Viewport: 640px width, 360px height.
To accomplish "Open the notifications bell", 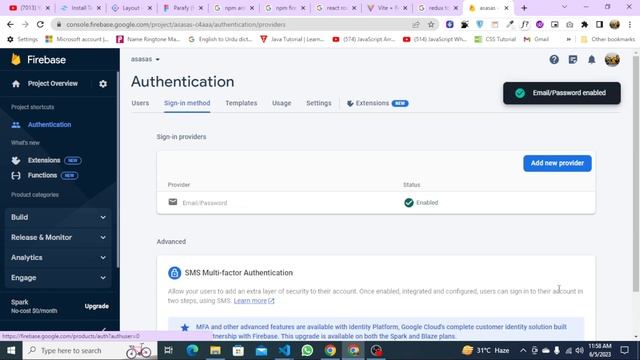I will [x=591, y=60].
